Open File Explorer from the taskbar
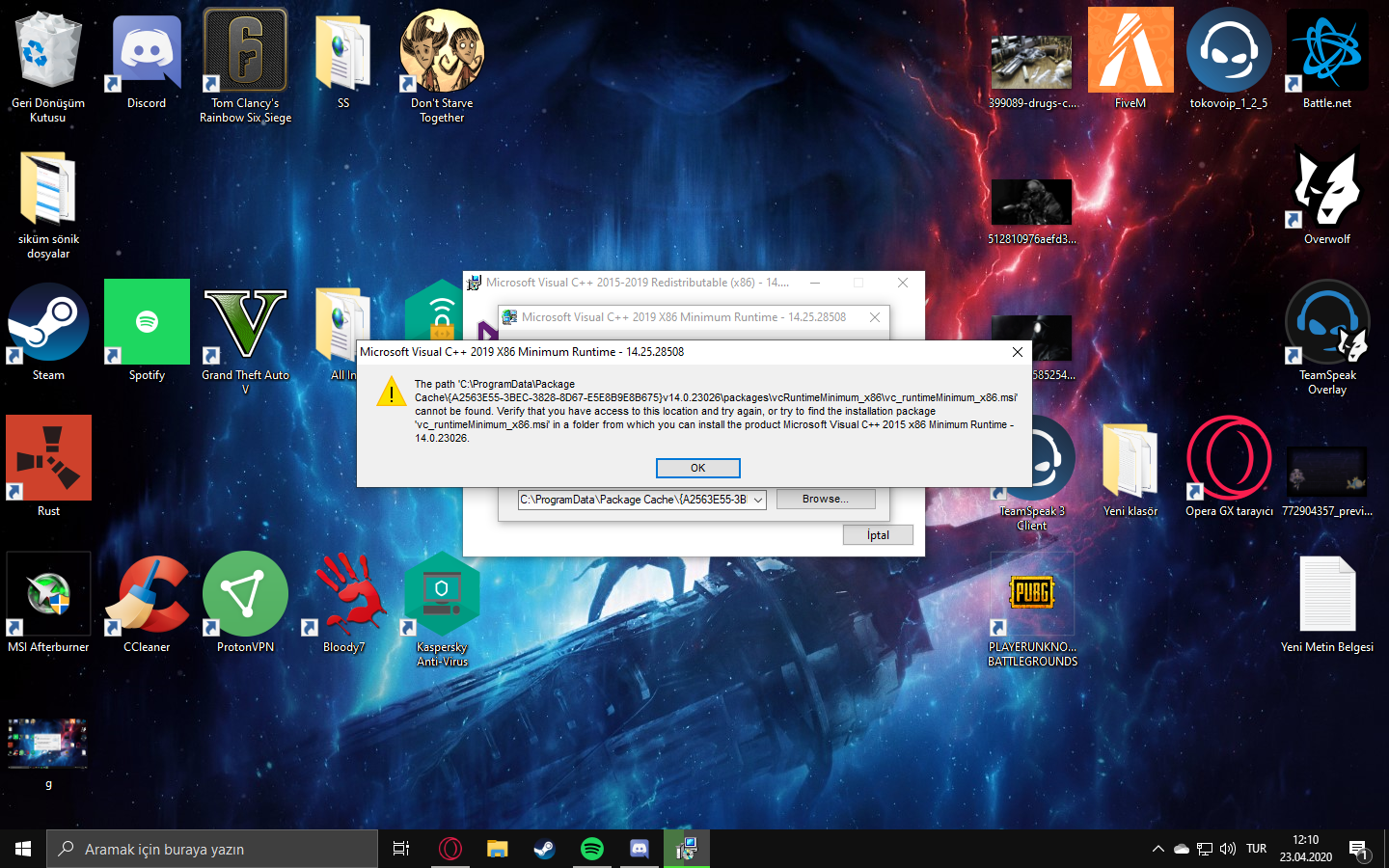The height and width of the screenshot is (868, 1389). click(497, 849)
